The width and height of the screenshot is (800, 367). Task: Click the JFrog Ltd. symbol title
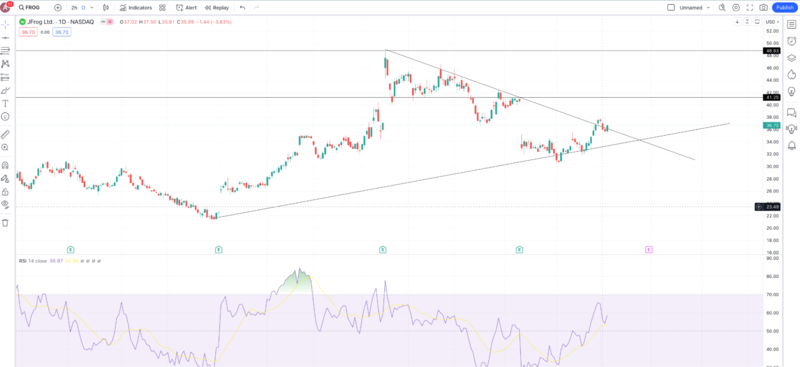click(60, 22)
